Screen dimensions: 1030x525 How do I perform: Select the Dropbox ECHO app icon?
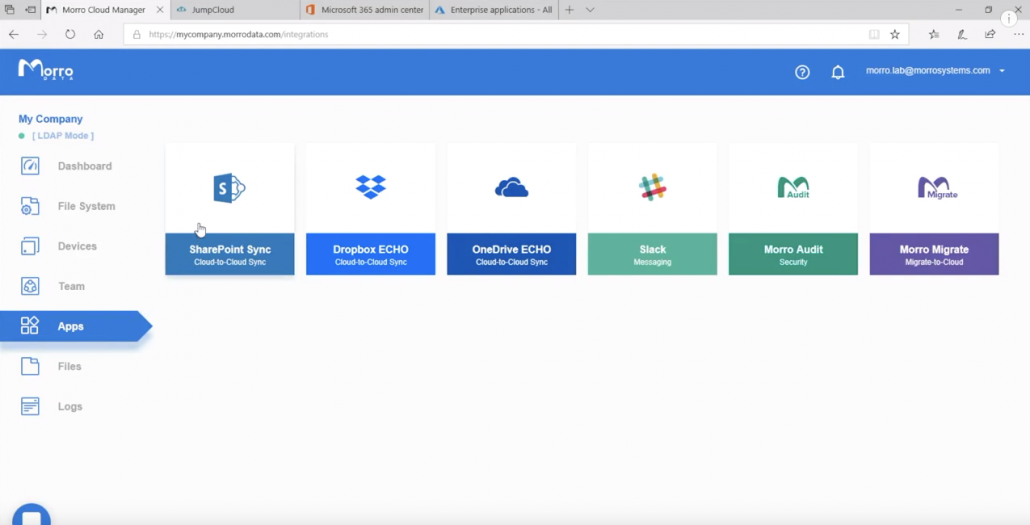click(x=370, y=187)
